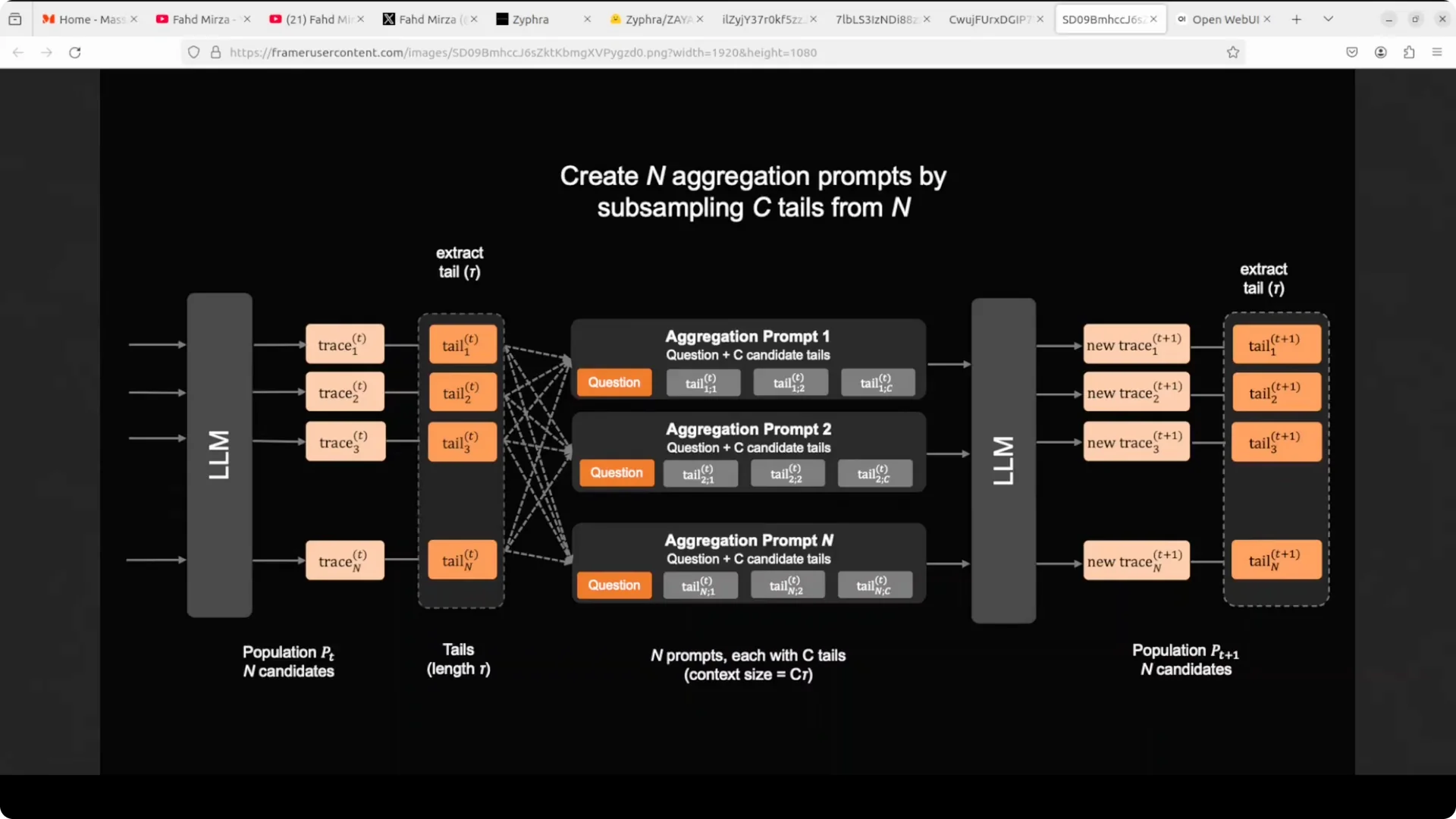Reload the current page
This screenshot has width=1456, height=819.
point(74,52)
